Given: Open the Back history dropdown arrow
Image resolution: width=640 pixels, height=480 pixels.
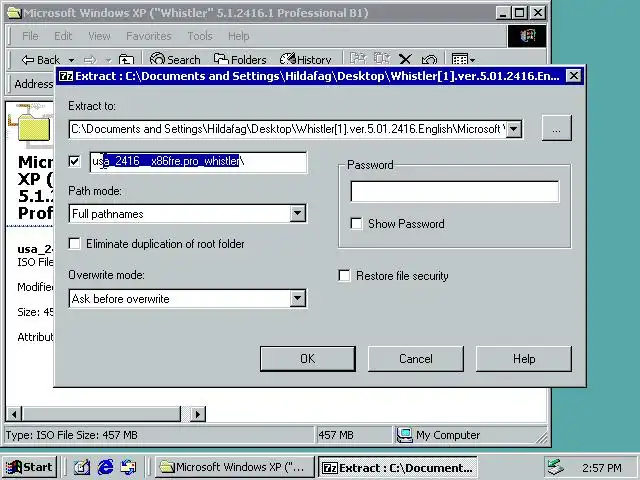Looking at the screenshot, I should point(71,60).
